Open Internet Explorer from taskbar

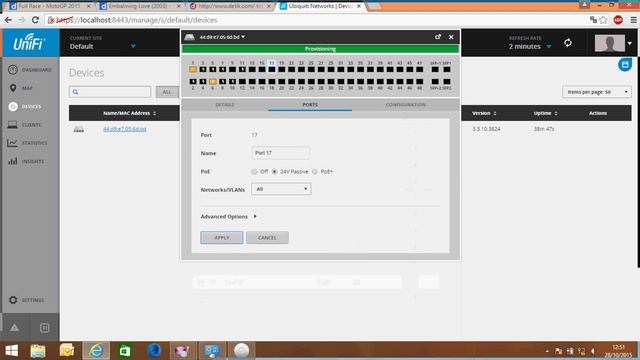click(x=96, y=351)
